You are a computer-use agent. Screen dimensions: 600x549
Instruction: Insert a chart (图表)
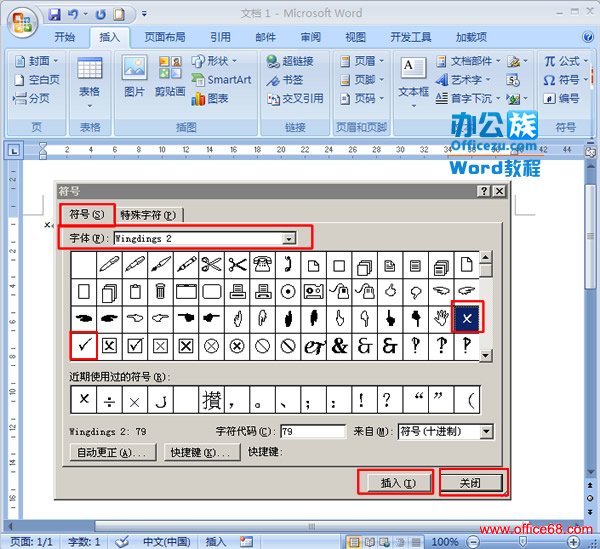pyautogui.click(x=210, y=99)
